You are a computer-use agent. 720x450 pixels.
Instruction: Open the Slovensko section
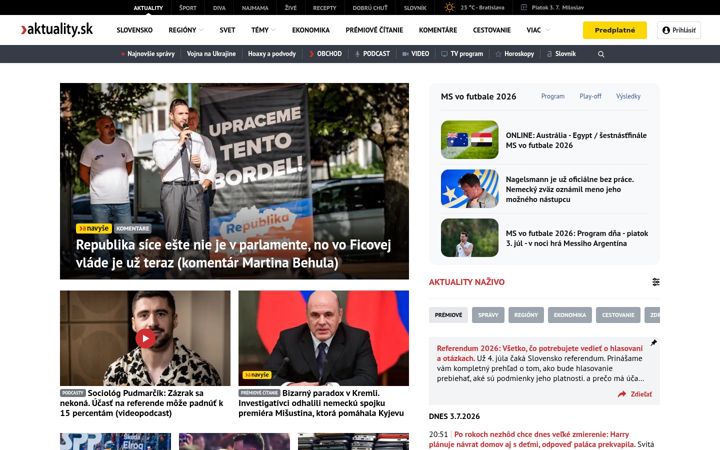(135, 30)
